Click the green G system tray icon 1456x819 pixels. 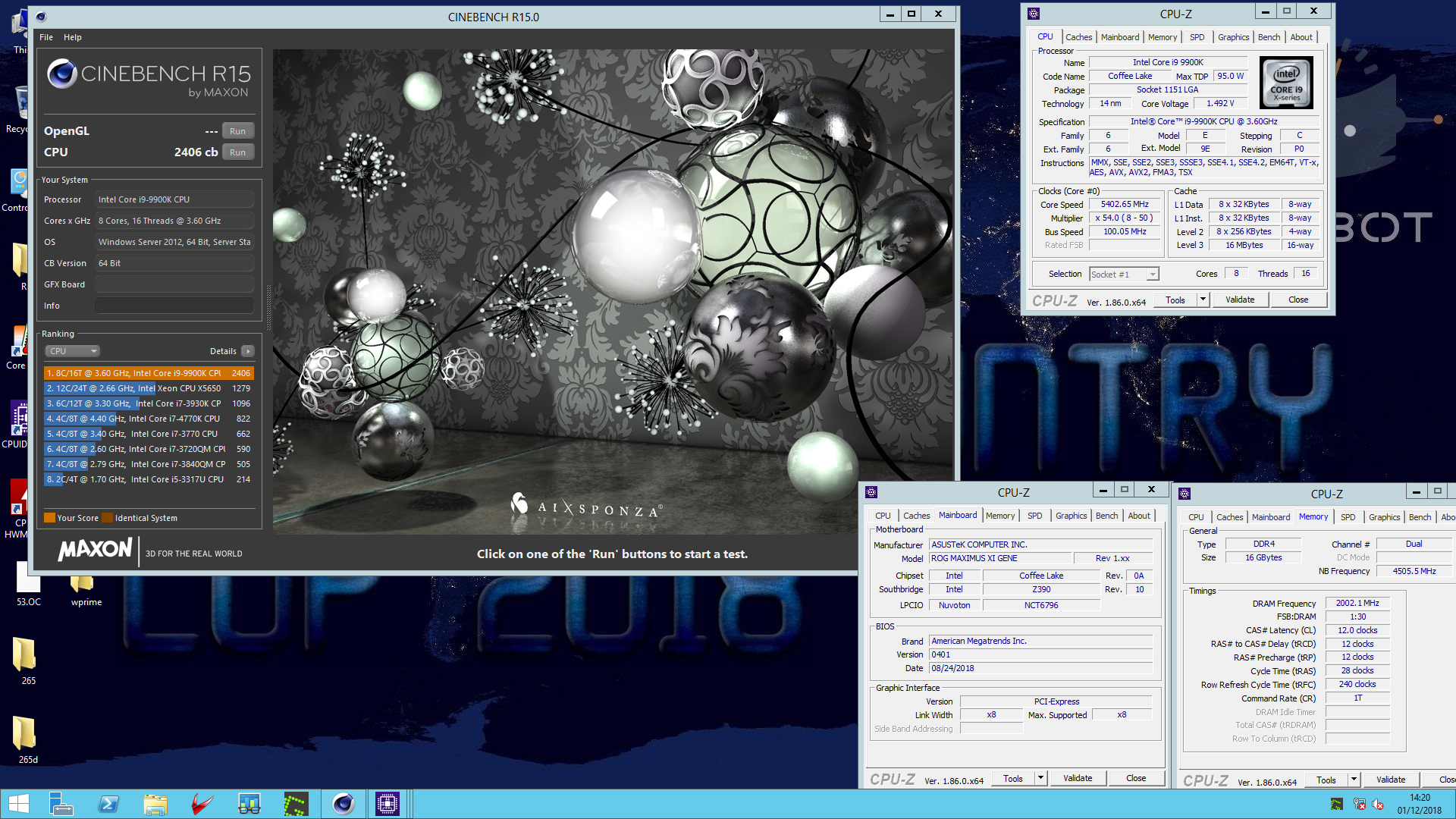coord(1336,804)
